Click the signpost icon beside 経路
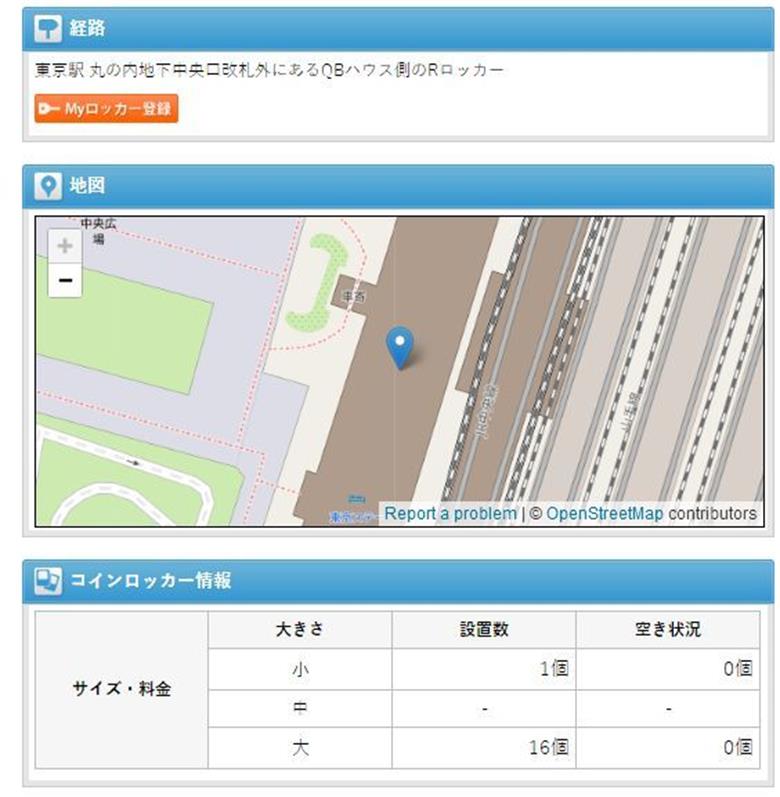This screenshot has height=797, width=780. (x=48, y=29)
